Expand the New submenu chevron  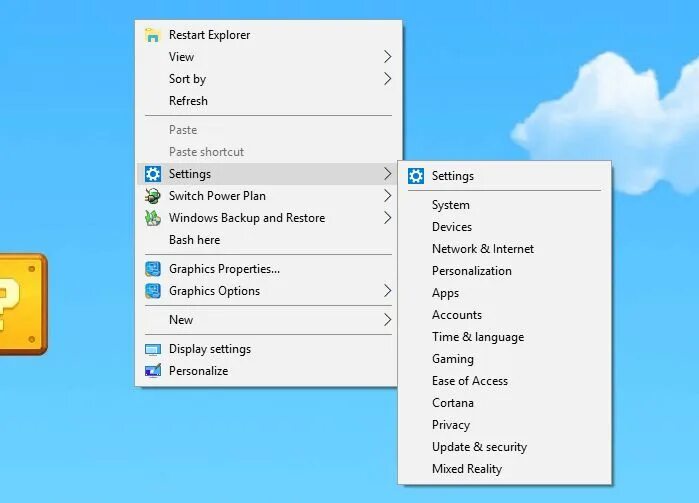click(x=387, y=320)
